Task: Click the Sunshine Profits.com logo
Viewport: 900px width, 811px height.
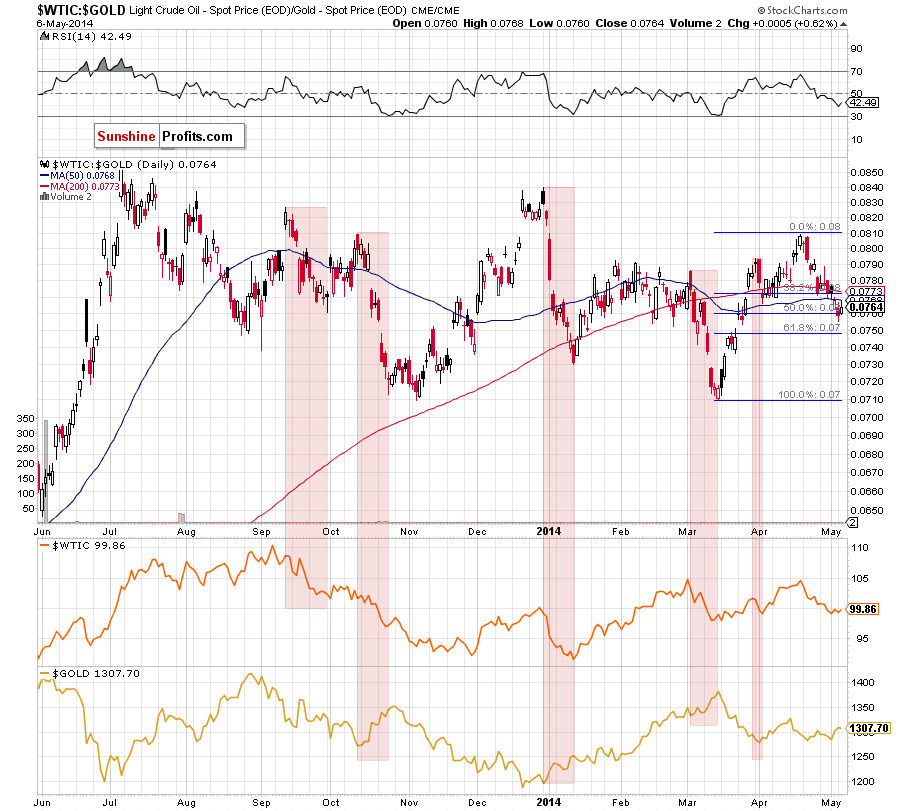Action: click(x=169, y=136)
